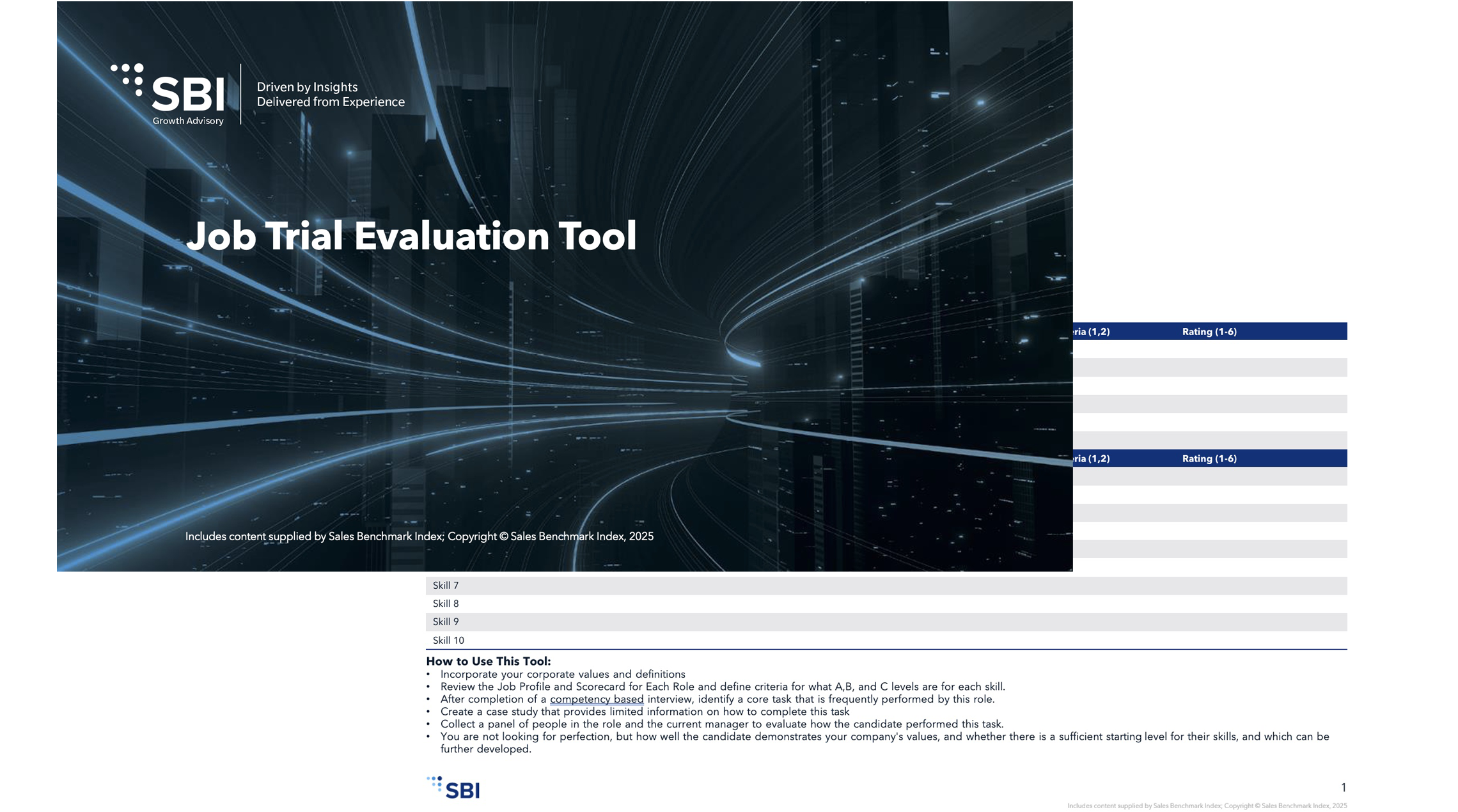Click bullet starting 'You are not looking for perfection'
The image size is (1458, 812).
click(884, 742)
